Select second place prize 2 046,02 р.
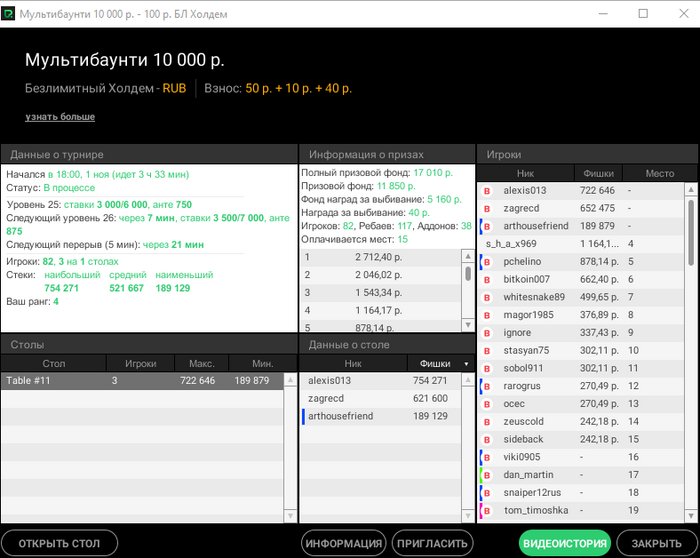The width and height of the screenshot is (700, 558). [381, 275]
